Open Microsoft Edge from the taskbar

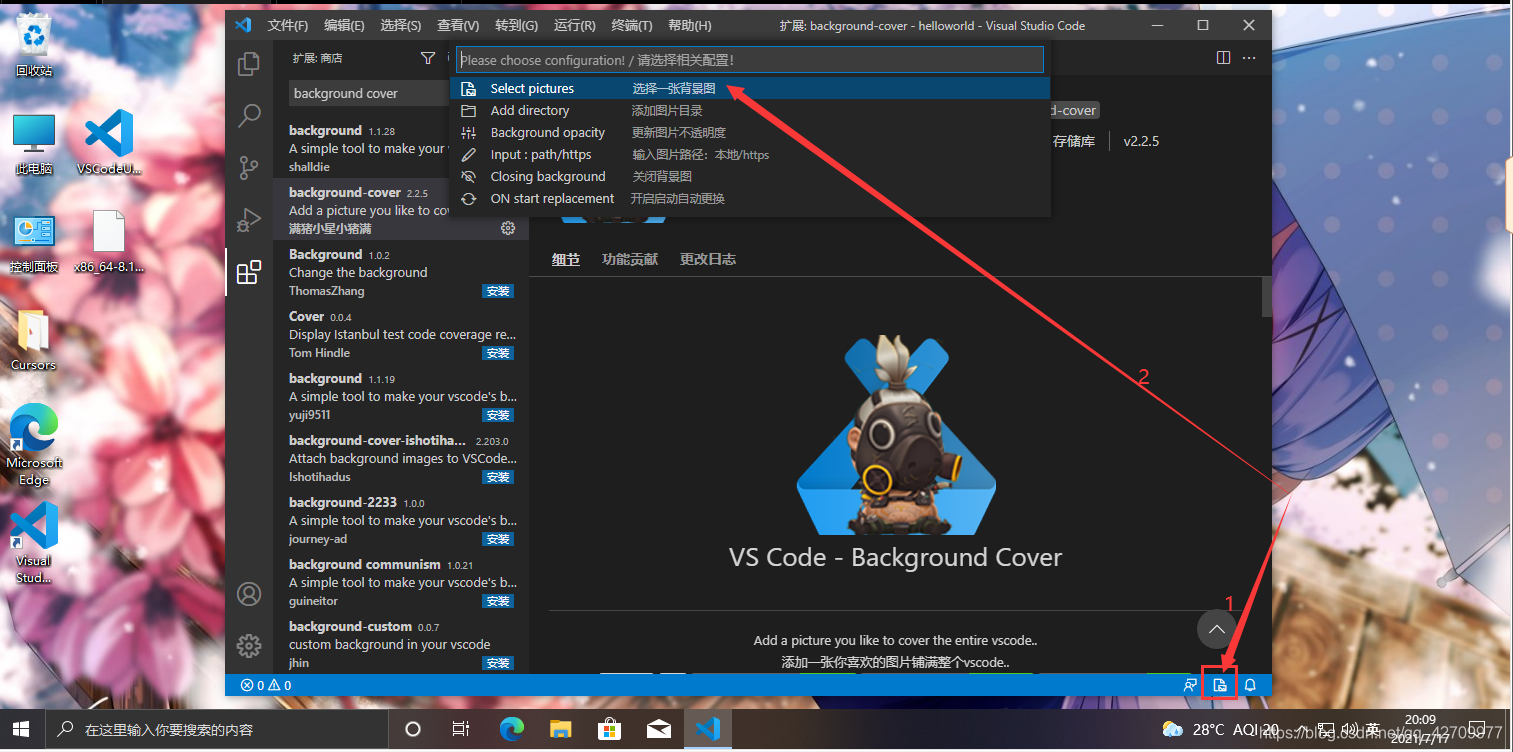512,729
